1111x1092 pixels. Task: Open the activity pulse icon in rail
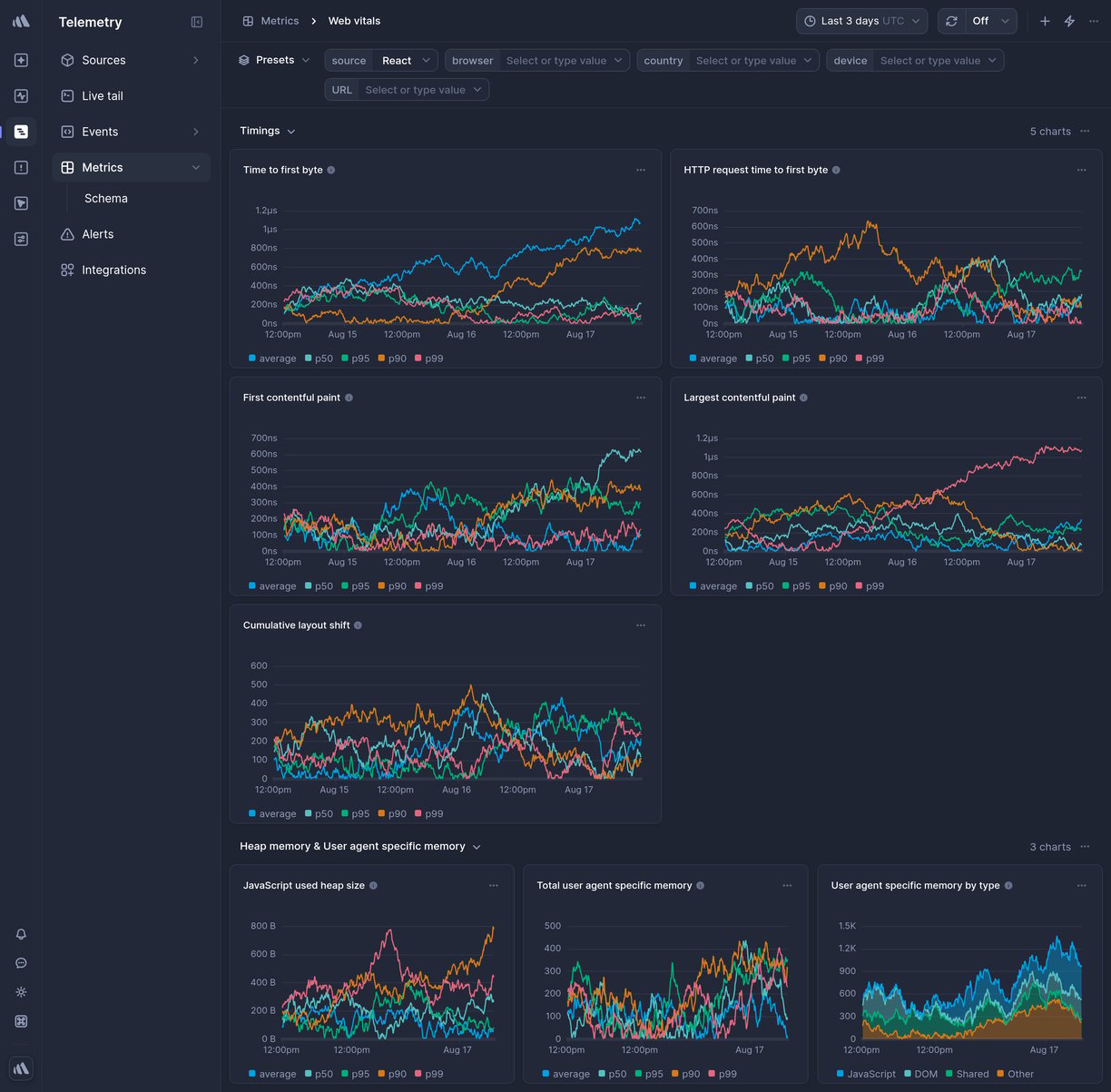(21, 95)
